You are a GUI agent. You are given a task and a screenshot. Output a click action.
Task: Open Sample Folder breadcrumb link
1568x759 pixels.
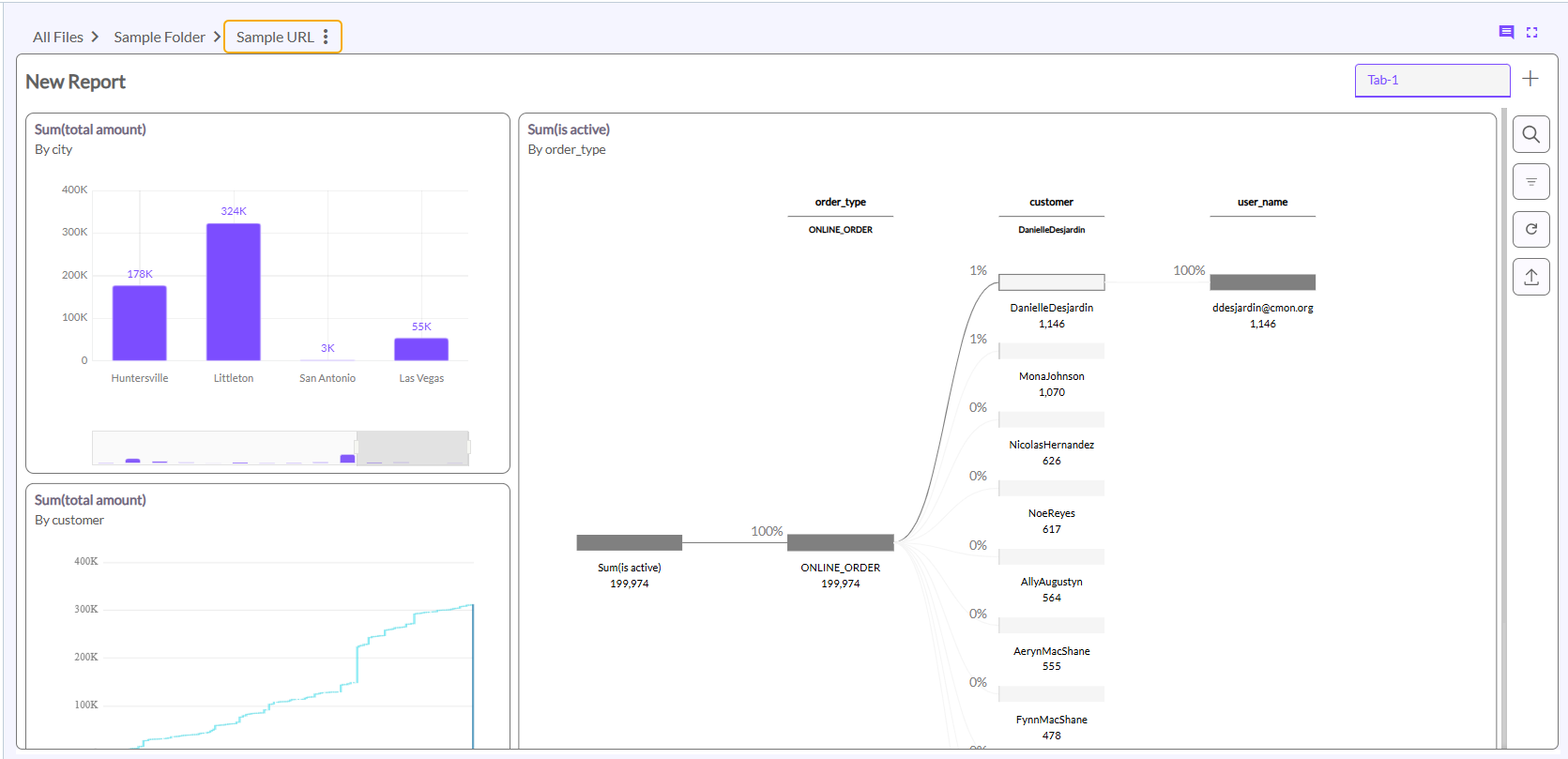[x=159, y=37]
